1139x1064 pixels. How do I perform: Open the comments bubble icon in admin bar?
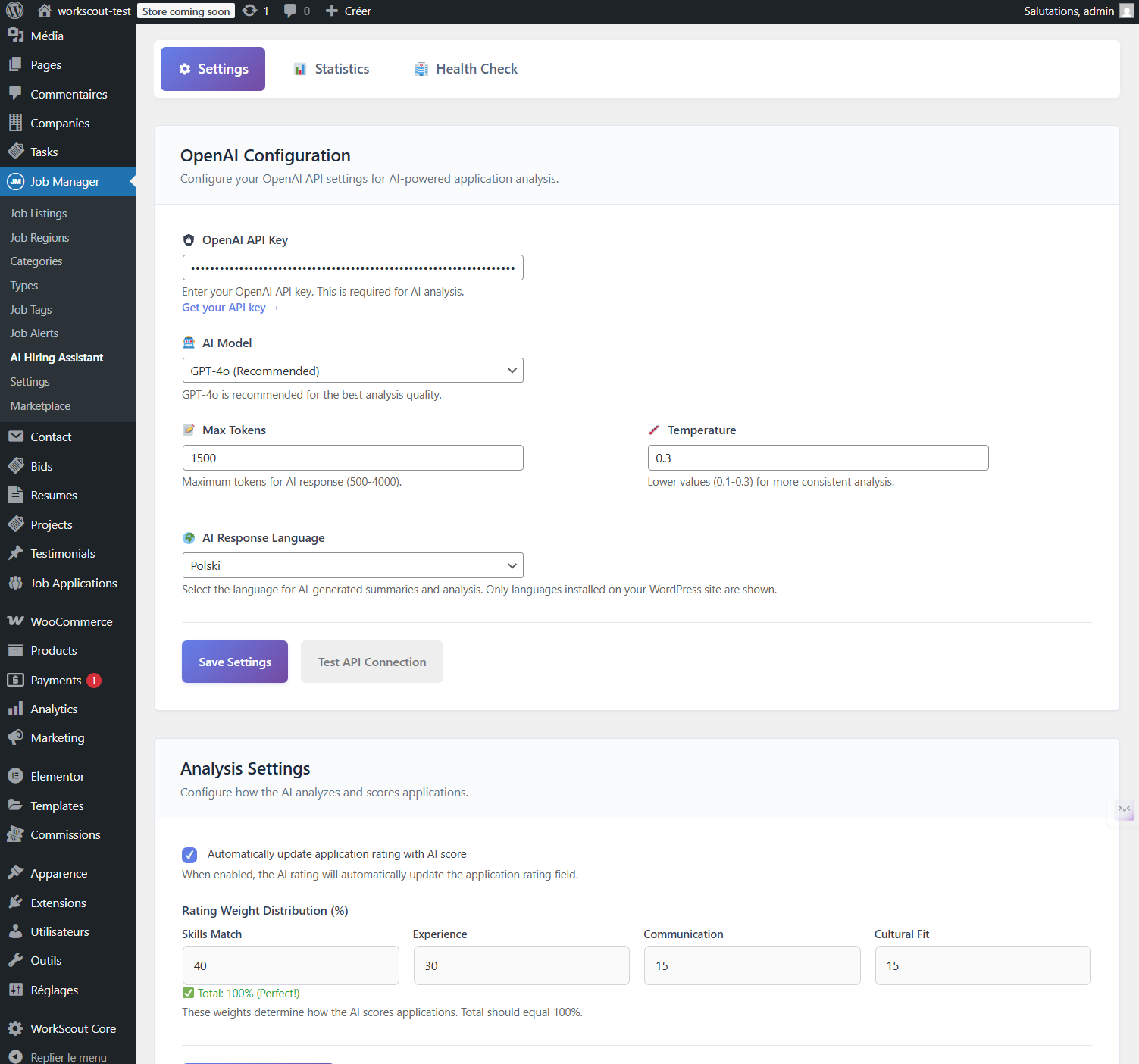[290, 11]
